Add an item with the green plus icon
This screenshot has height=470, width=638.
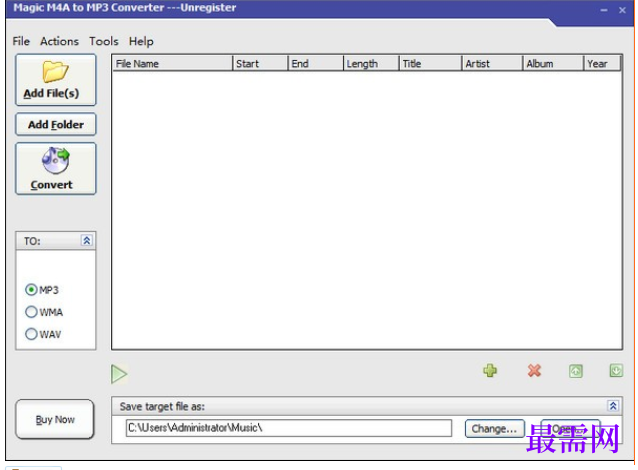click(490, 370)
